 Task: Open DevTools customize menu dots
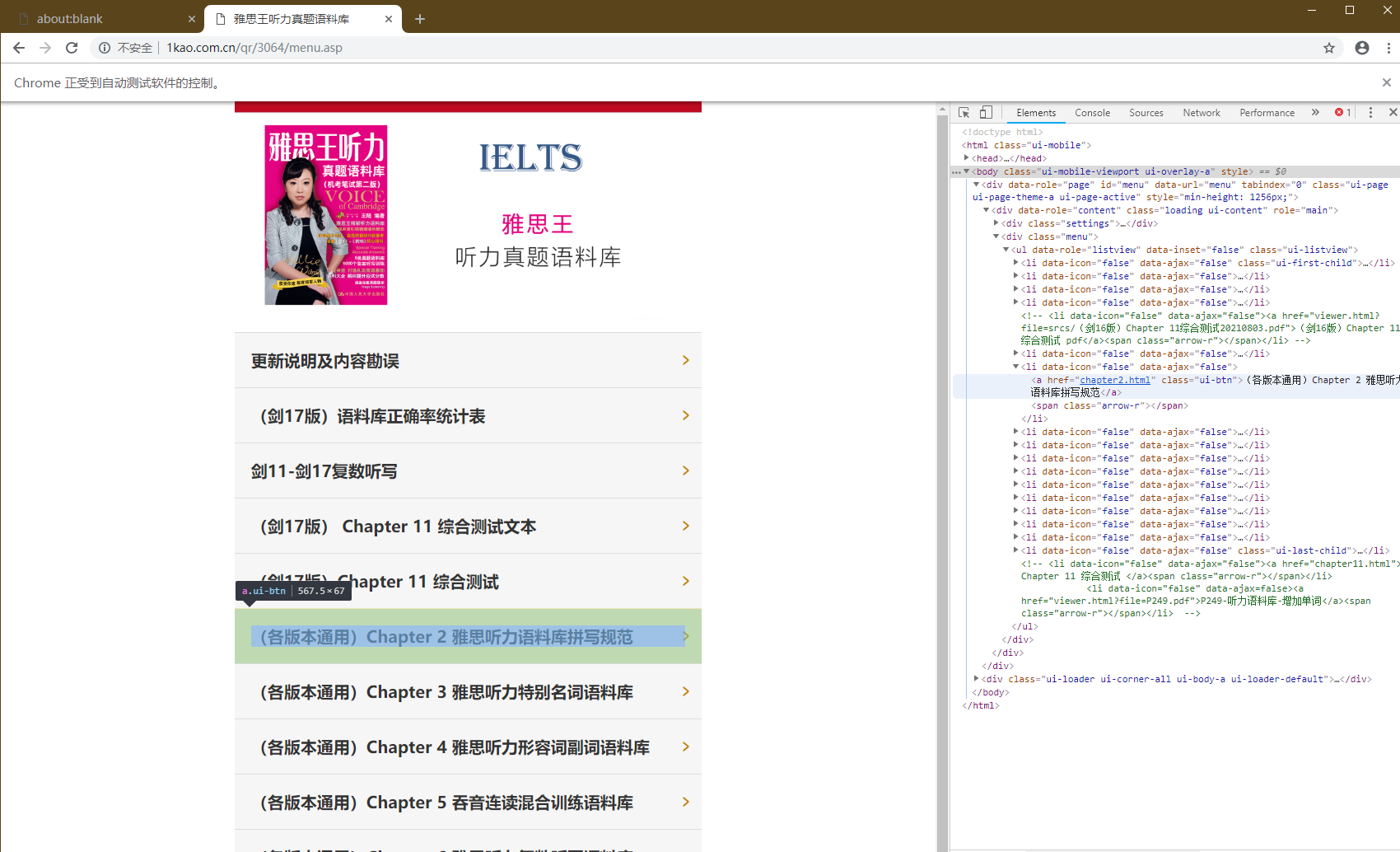click(1370, 112)
